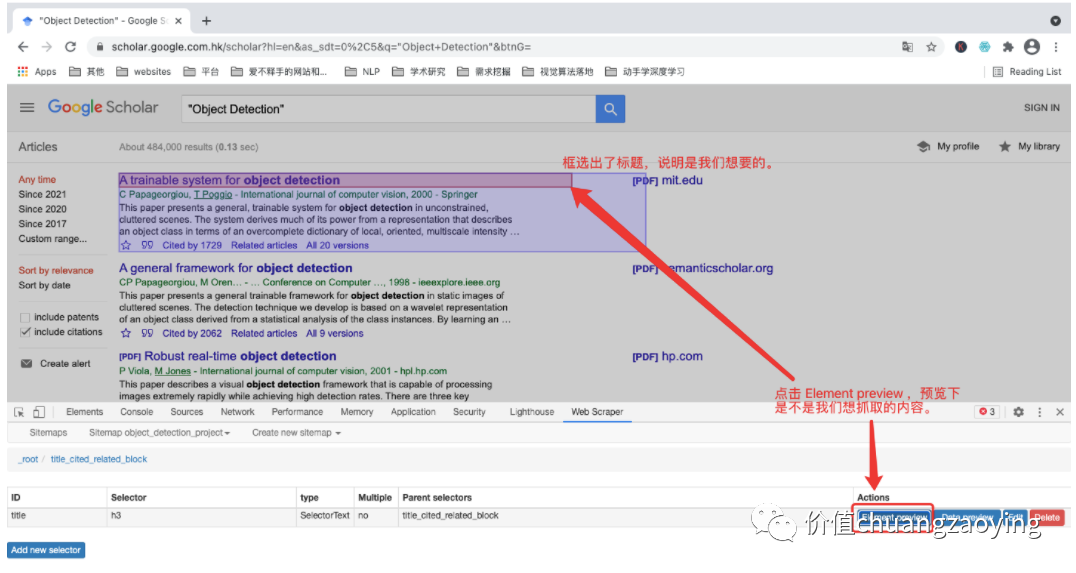The width and height of the screenshot is (1076, 573).
Task: Open the extensions puzzle icon
Action: pos(1007,47)
